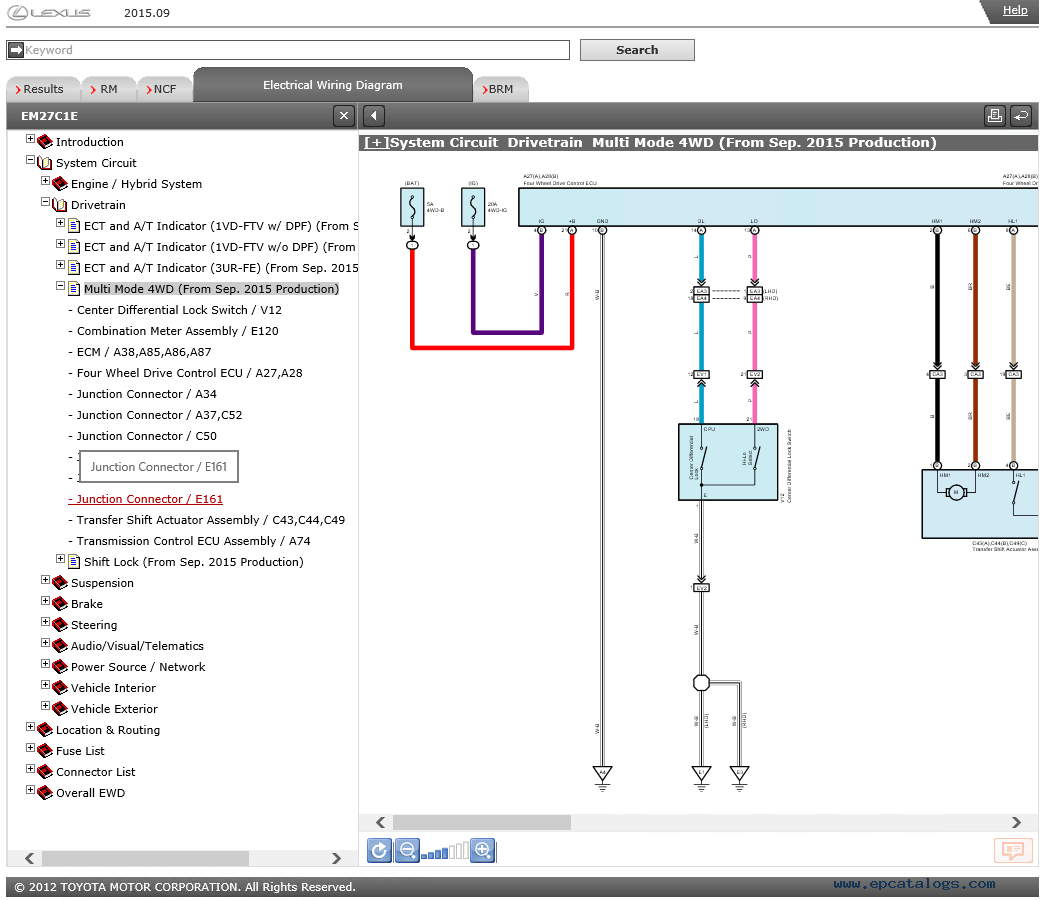Open the Help link
1046x900 pixels.
[1015, 10]
